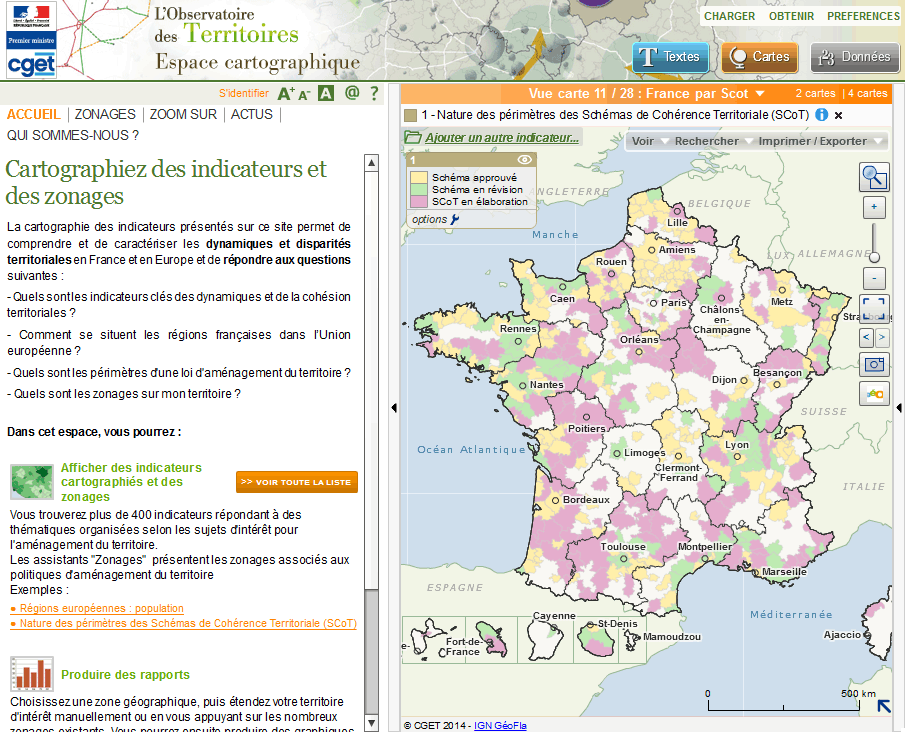This screenshot has height=732, width=905.
Task: Click the cget logo
Action: click(31, 65)
